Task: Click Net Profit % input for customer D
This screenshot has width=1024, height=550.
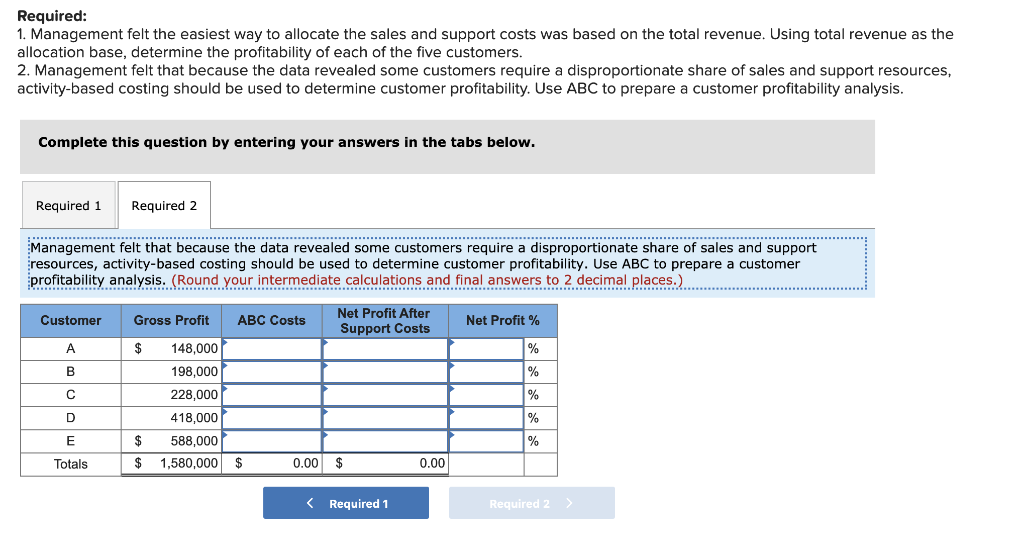Action: tap(487, 417)
